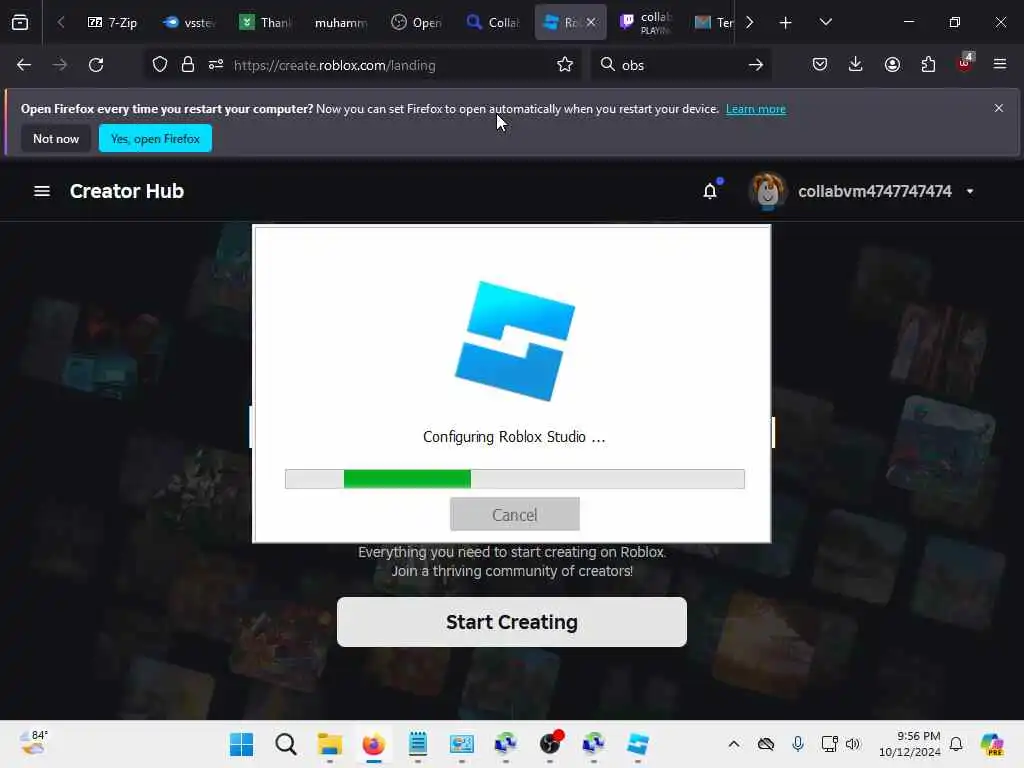Expand the list all tabs dropdown

825,22
